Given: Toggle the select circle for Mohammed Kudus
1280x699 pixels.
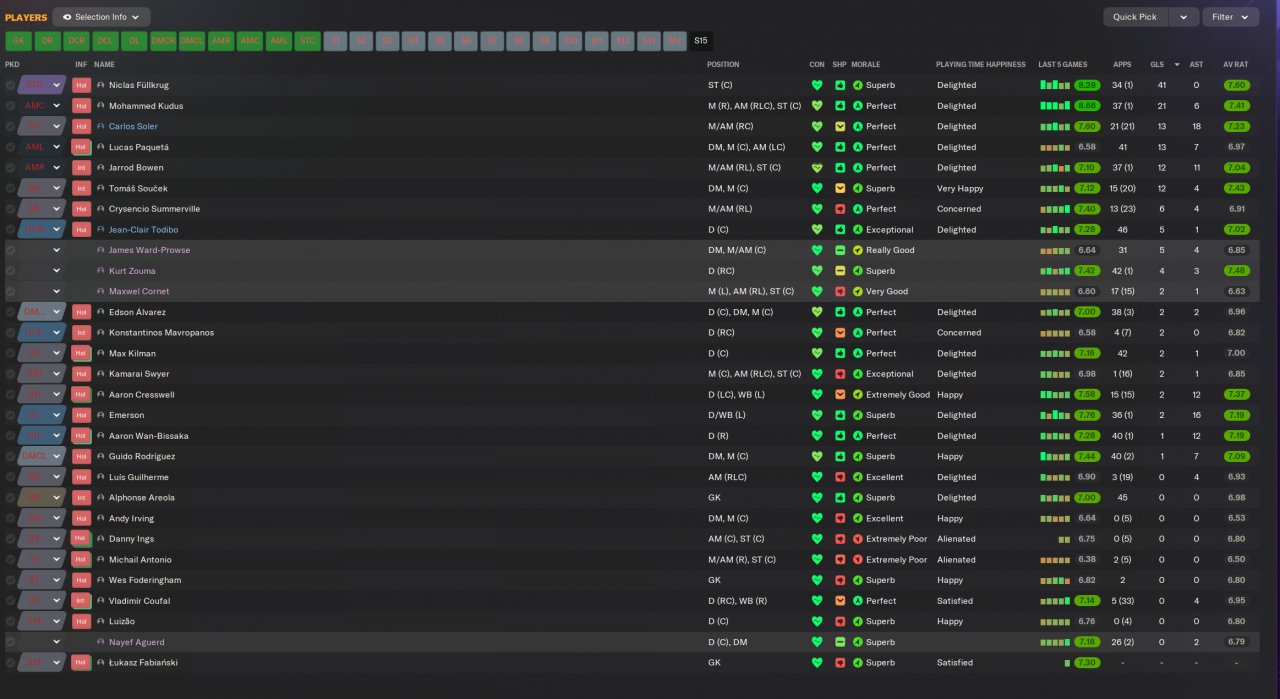Looking at the screenshot, I should click(10, 106).
